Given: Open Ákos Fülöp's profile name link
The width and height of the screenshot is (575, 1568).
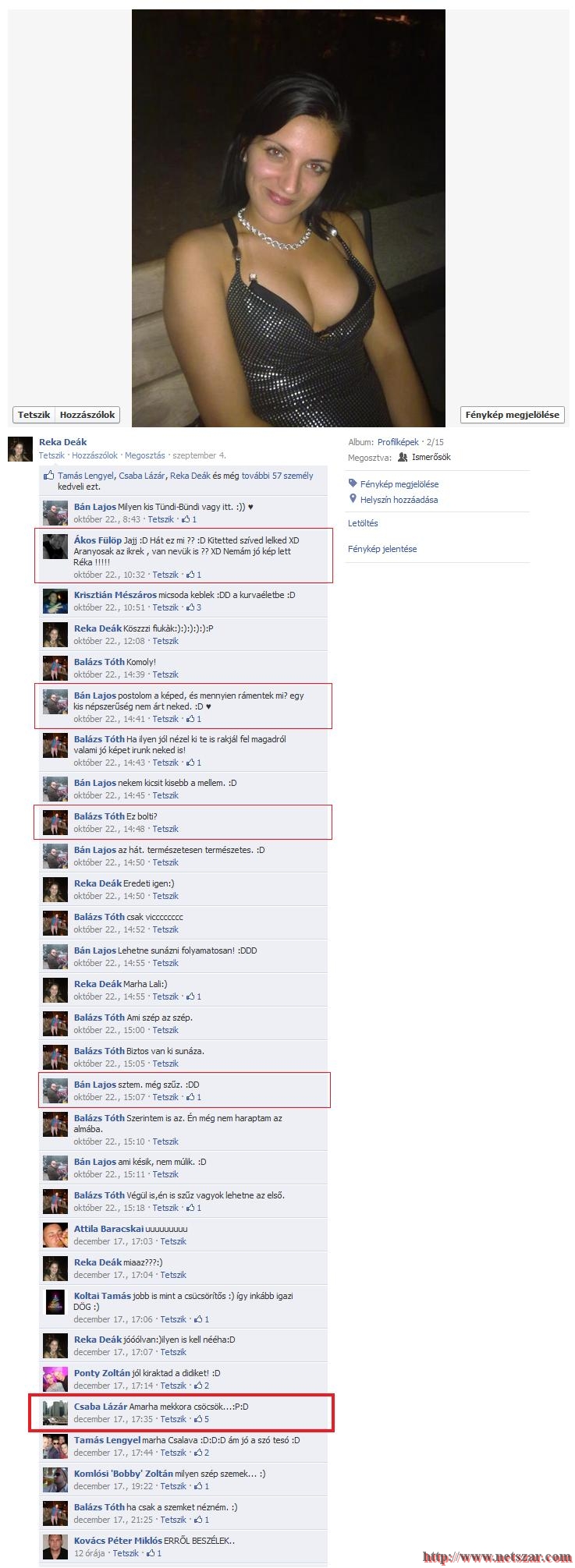Looking at the screenshot, I should pyautogui.click(x=98, y=540).
